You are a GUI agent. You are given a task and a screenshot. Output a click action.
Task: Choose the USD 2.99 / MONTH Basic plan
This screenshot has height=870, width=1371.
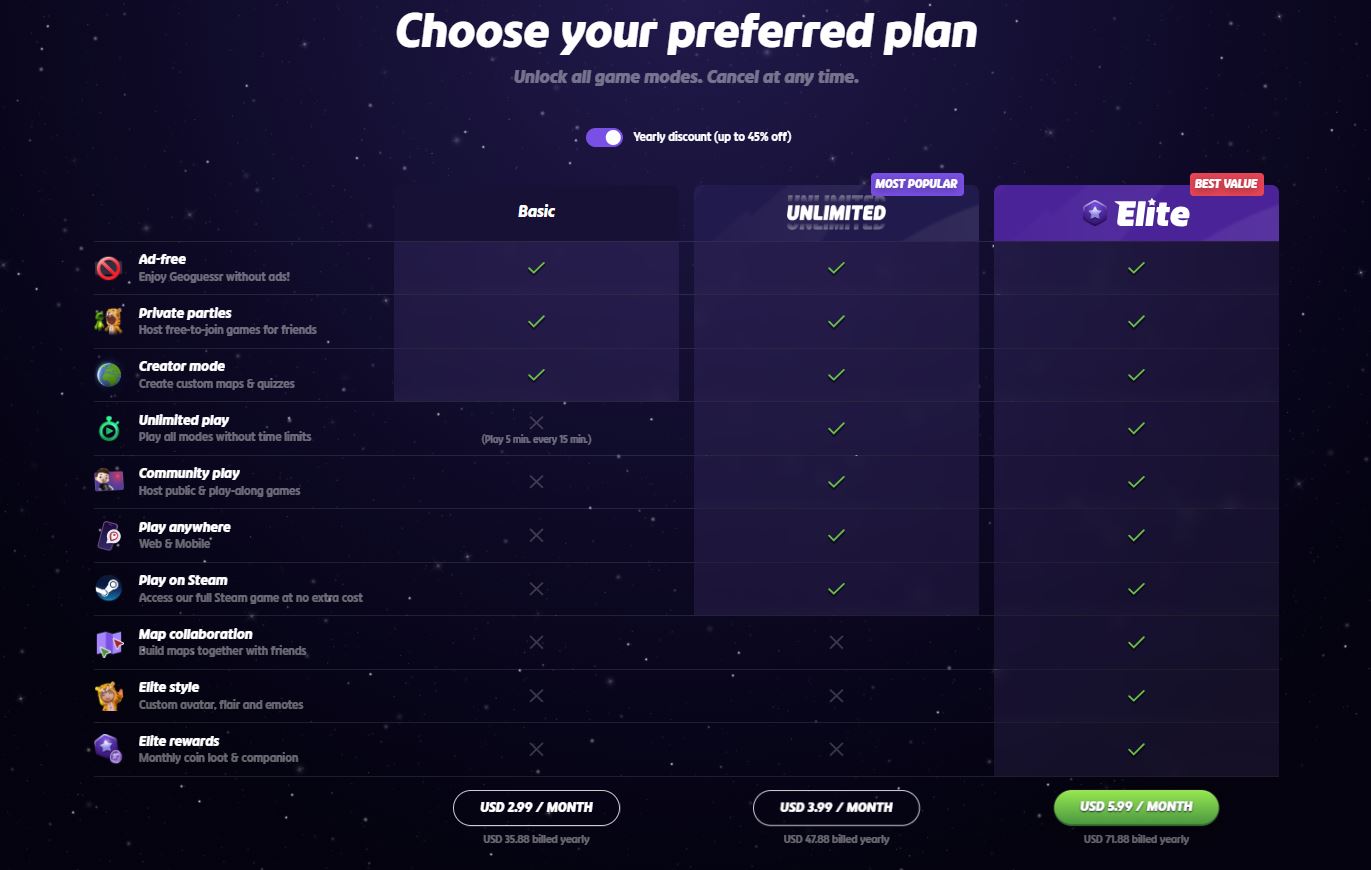537,807
